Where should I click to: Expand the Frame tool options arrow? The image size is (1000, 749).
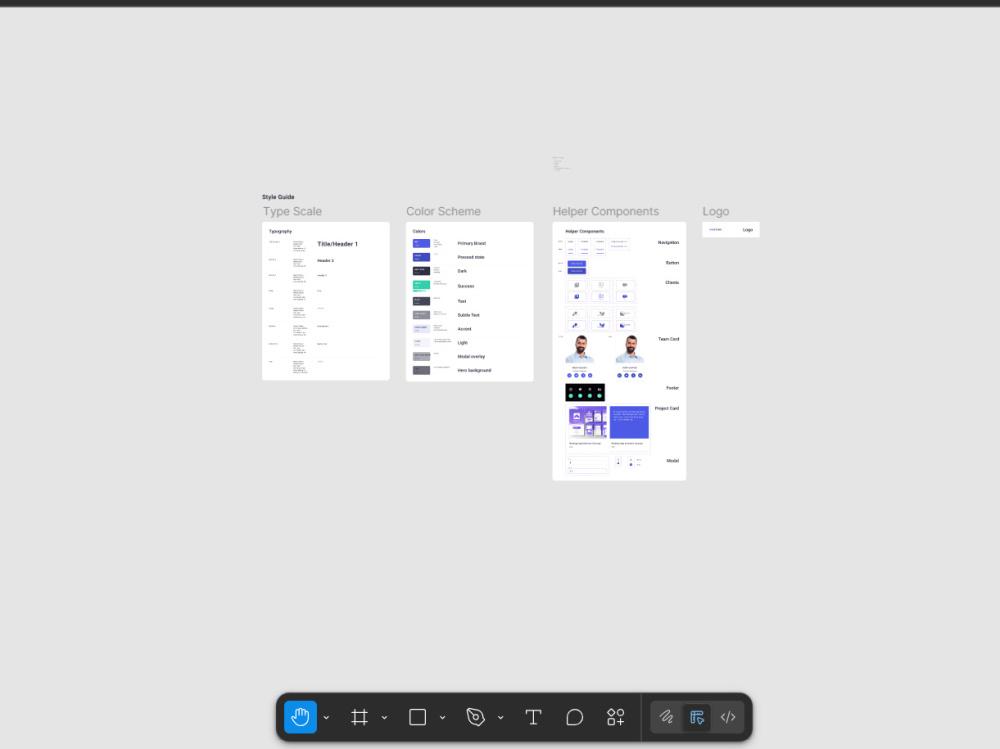pos(385,718)
